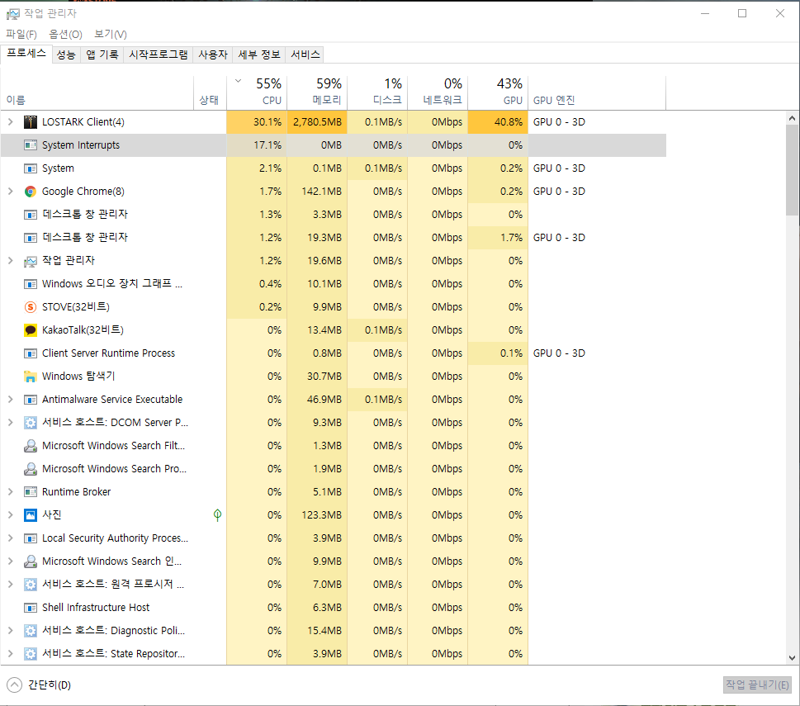
Task: Collapse to simple view with 간단히(D)
Action: click(x=39, y=685)
